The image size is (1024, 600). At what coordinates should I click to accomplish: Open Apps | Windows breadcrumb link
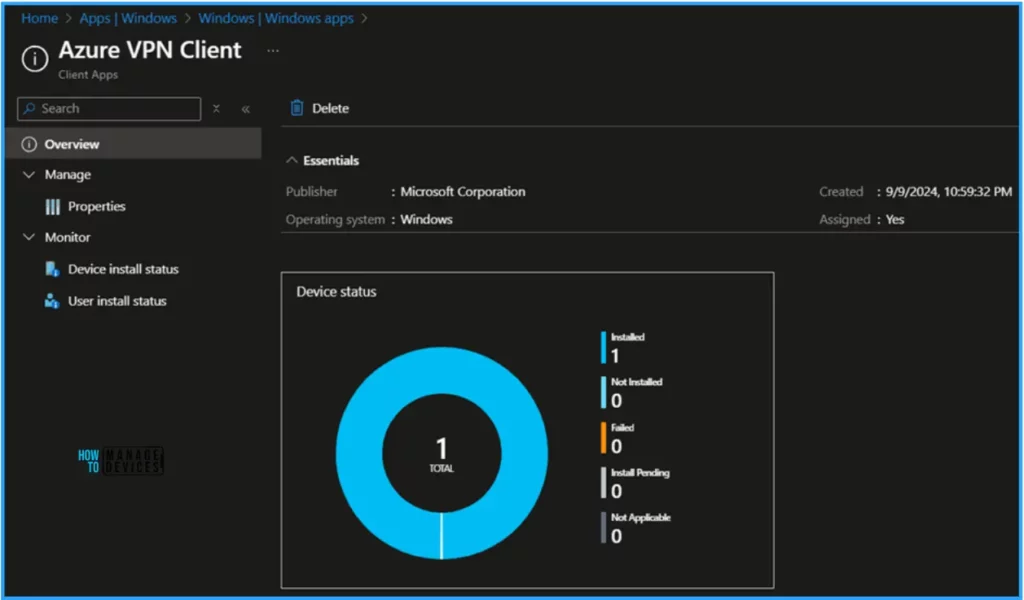pyautogui.click(x=128, y=18)
